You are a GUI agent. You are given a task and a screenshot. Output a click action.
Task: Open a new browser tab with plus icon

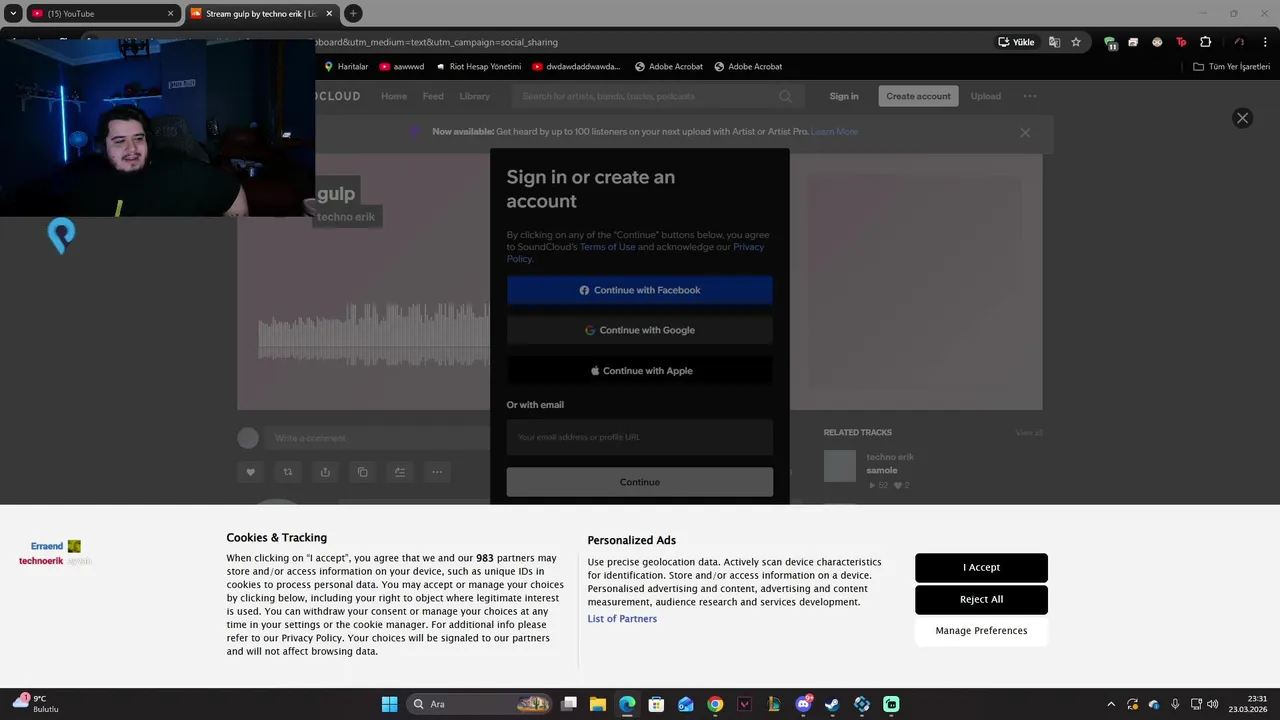tap(353, 14)
